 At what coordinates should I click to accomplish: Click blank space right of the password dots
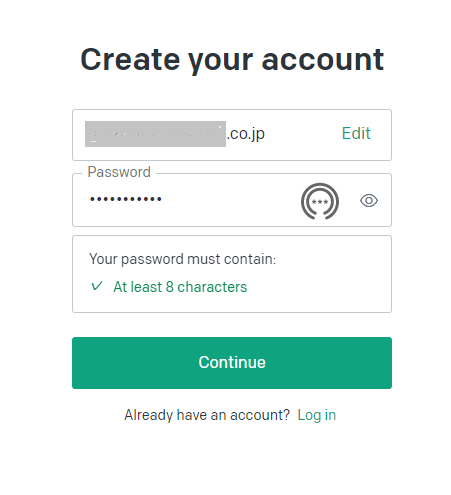[230, 200]
